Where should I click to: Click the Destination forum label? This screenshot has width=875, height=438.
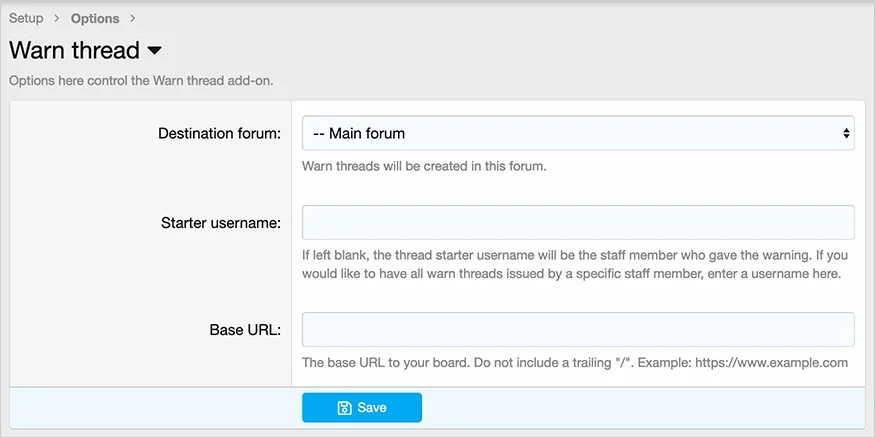[219, 133]
